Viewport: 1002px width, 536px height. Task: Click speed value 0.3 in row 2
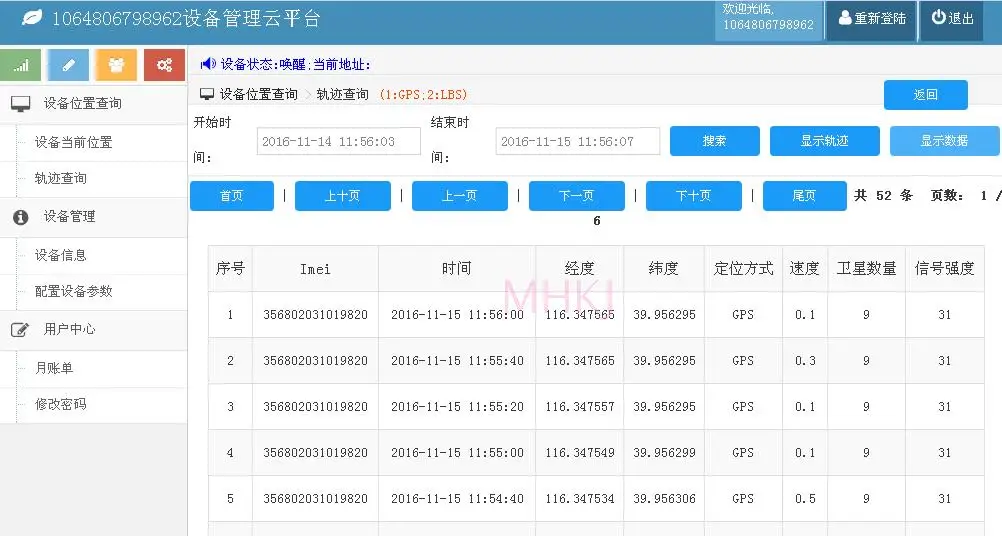coord(805,361)
